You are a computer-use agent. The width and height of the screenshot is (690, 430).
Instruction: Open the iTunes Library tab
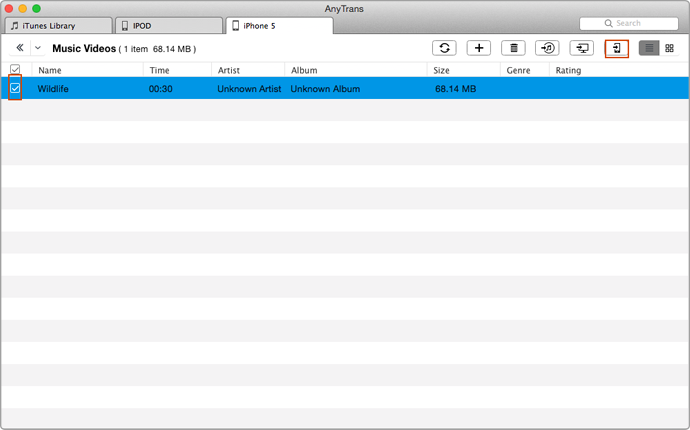coord(57,26)
